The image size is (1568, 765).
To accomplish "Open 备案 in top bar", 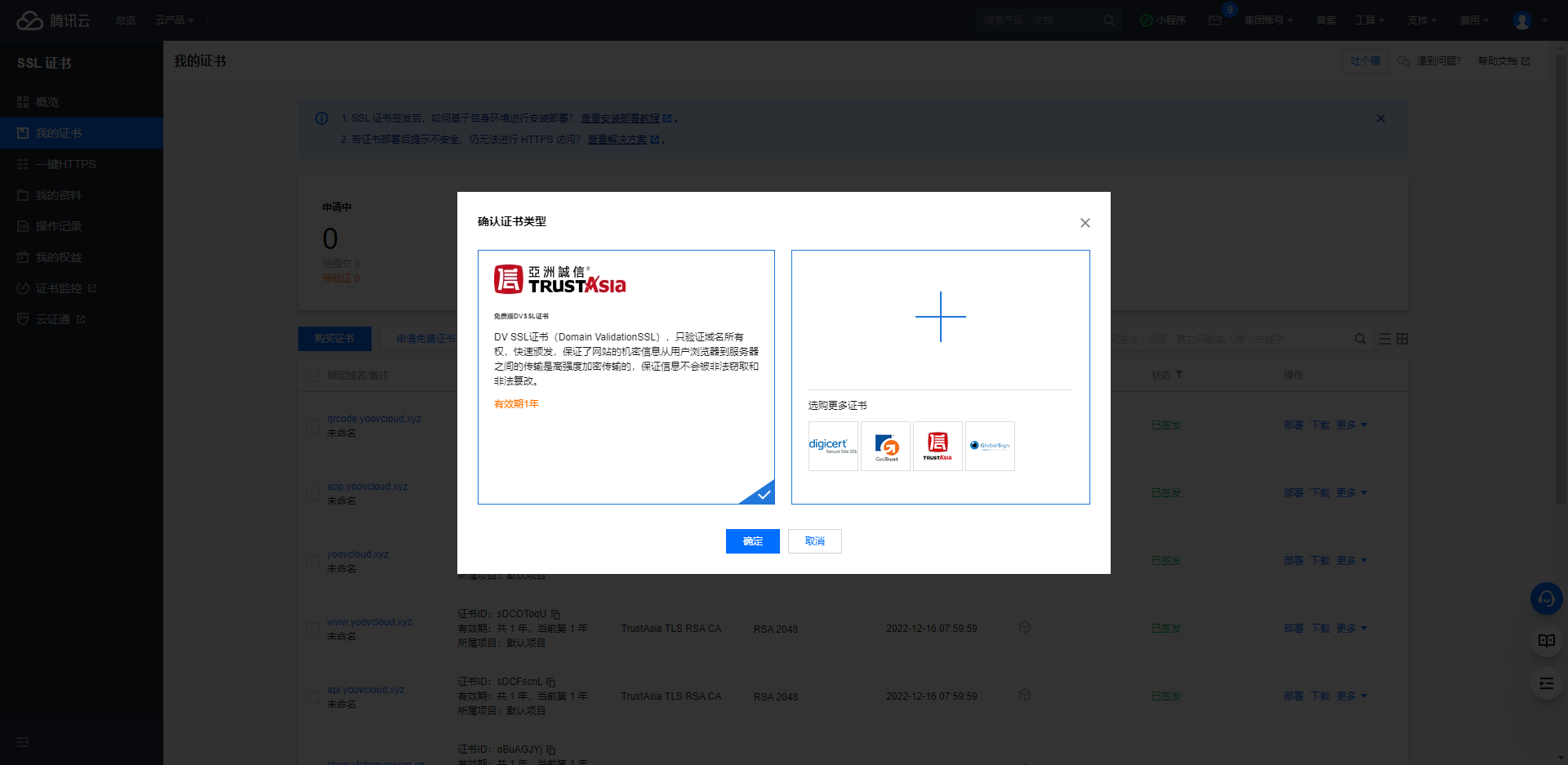I will click(1326, 20).
